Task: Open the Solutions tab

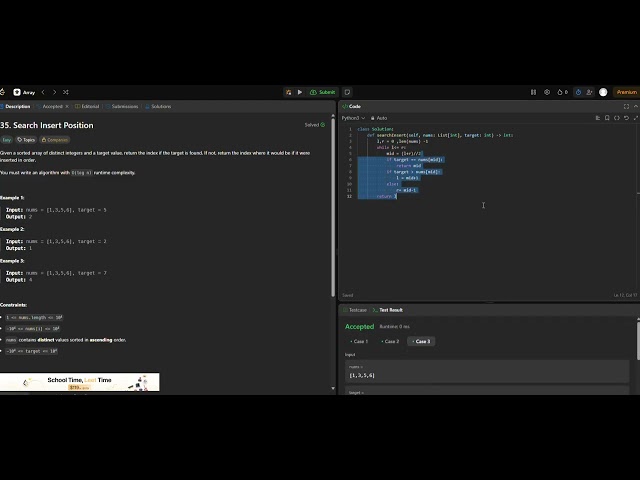Action: [158, 107]
